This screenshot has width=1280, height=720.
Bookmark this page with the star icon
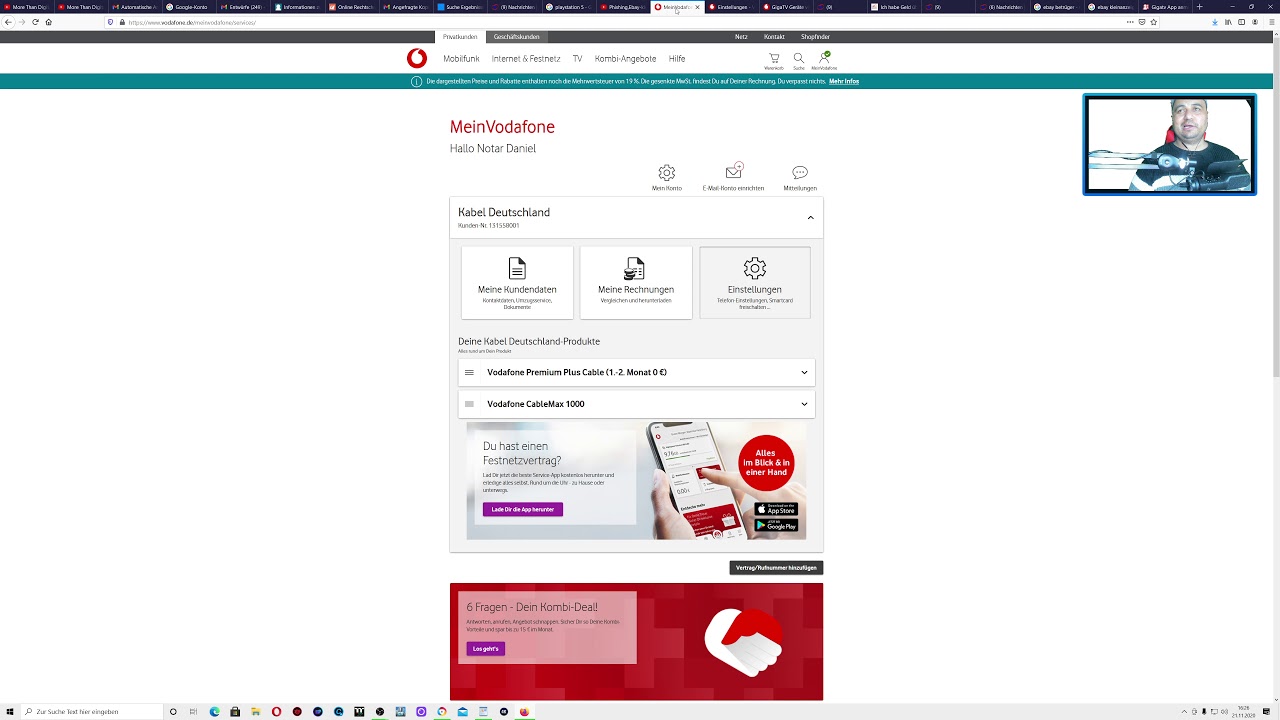(1153, 22)
